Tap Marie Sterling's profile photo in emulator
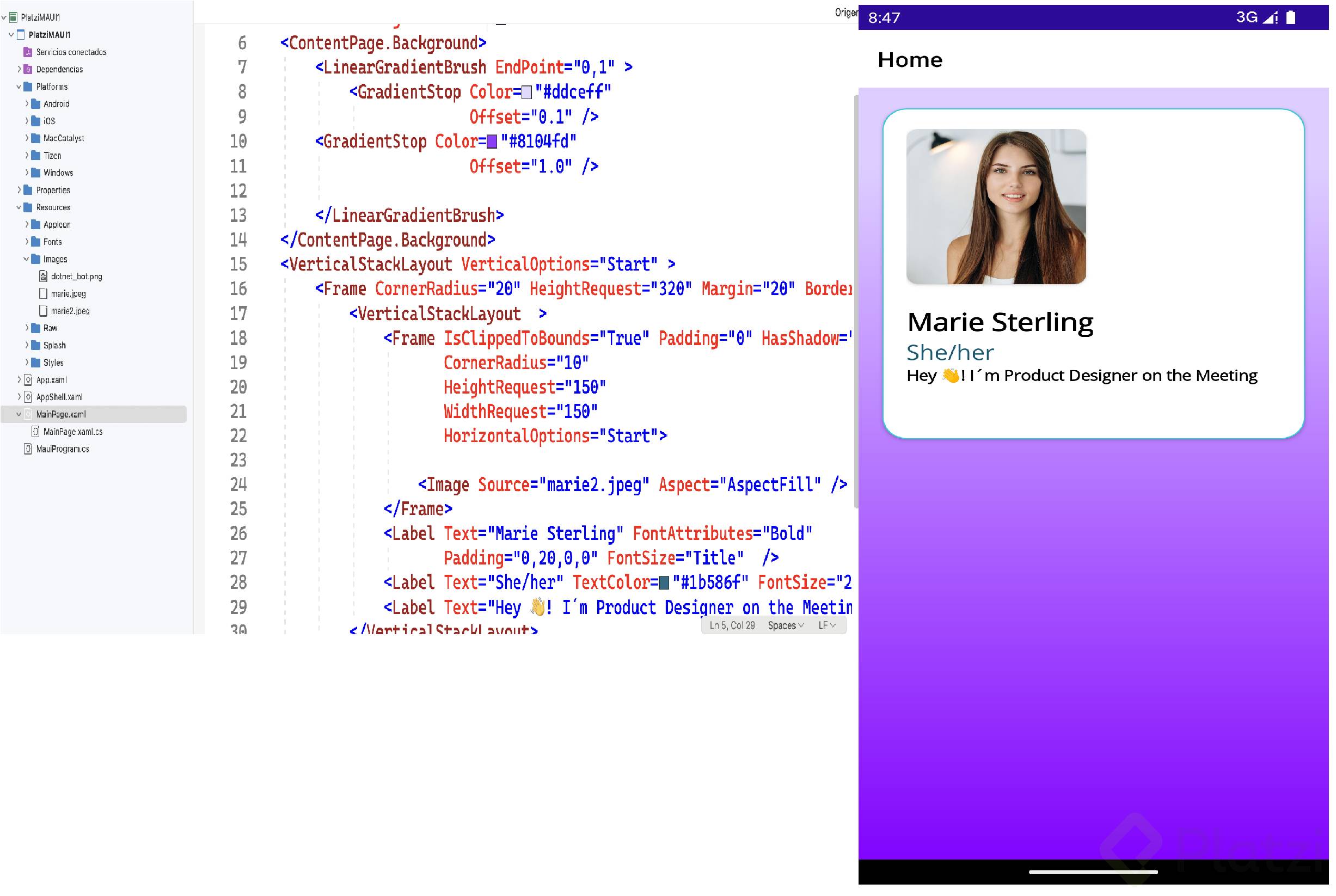Viewport: 1336px width, 896px height. tap(996, 207)
